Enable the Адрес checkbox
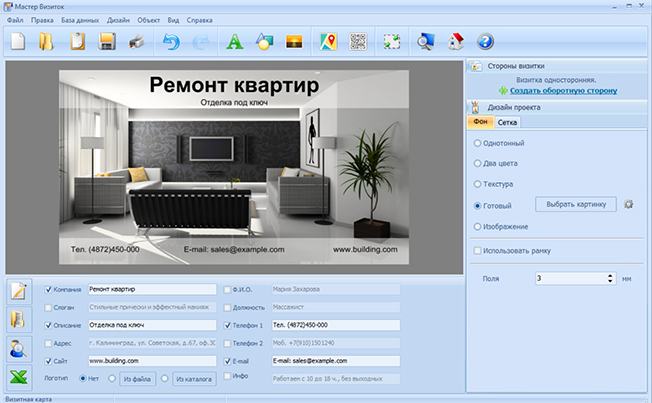Viewport: 652px width, 403px height. click(x=48, y=343)
